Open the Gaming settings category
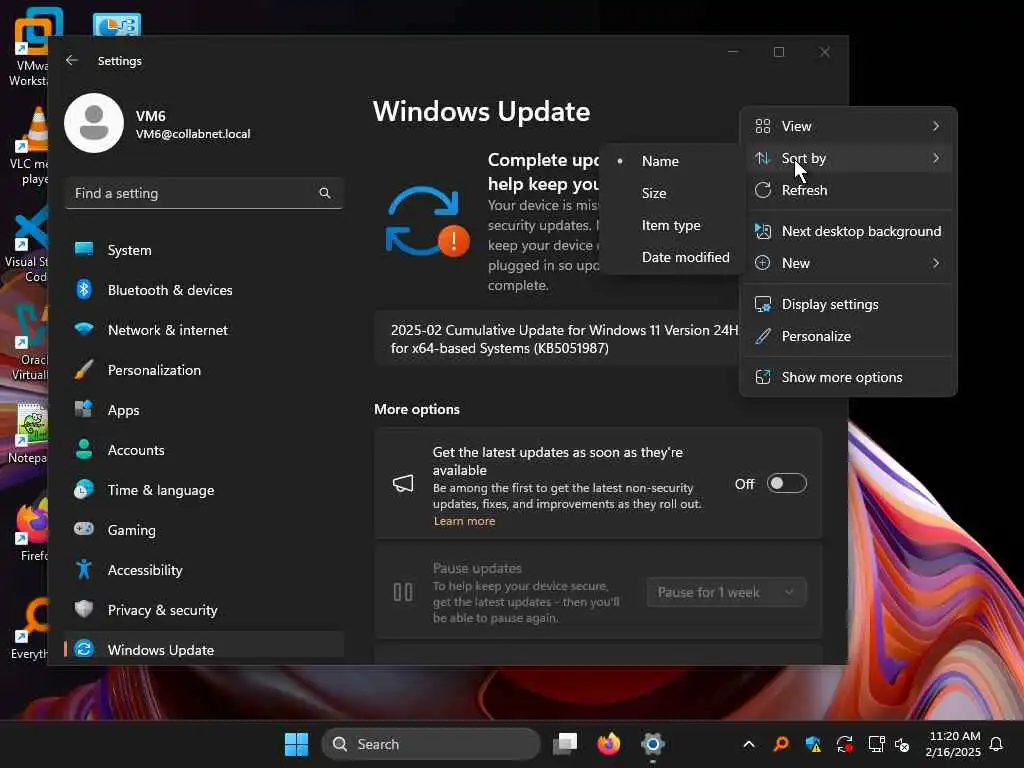Image resolution: width=1024 pixels, height=768 pixels. [204, 530]
